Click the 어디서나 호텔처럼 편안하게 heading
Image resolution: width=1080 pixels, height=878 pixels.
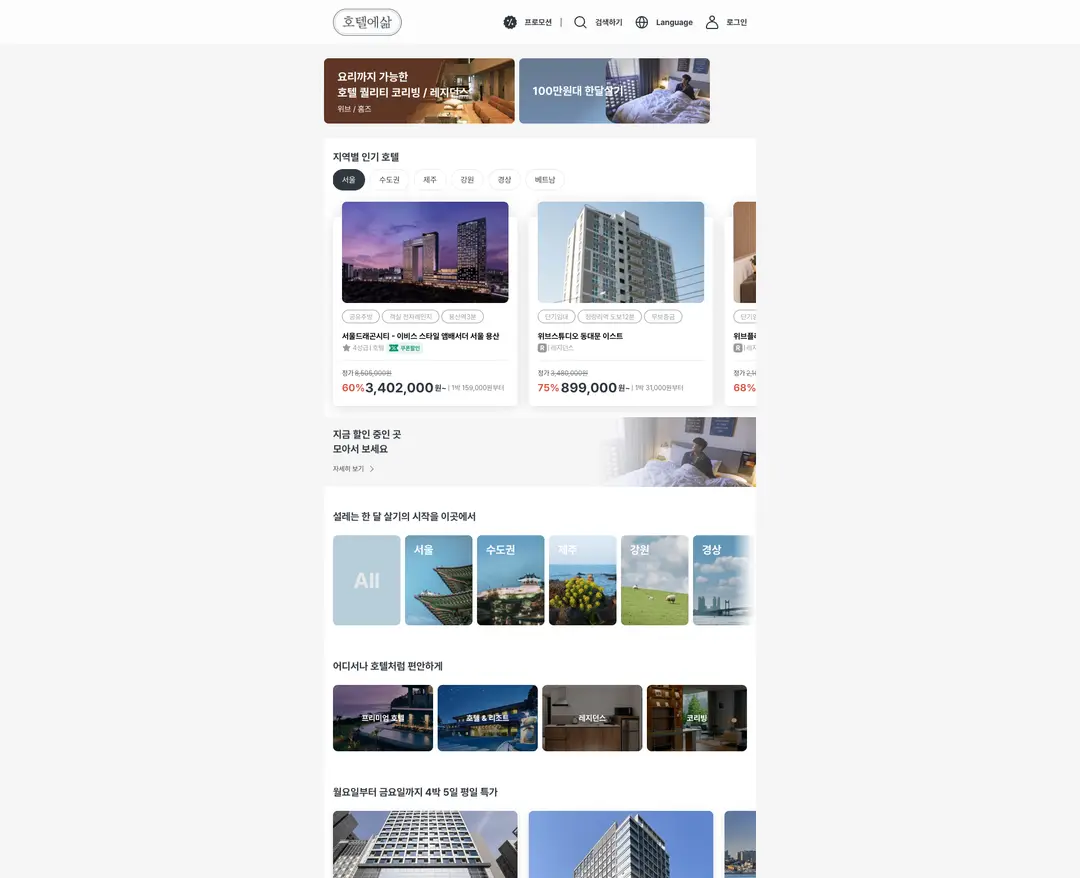388,667
